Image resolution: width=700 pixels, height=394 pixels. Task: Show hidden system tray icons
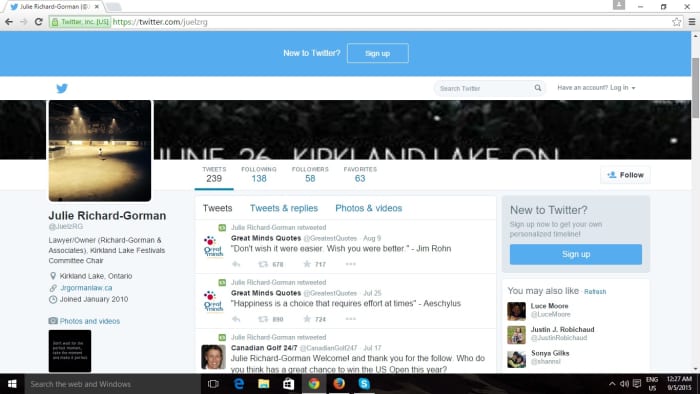612,384
